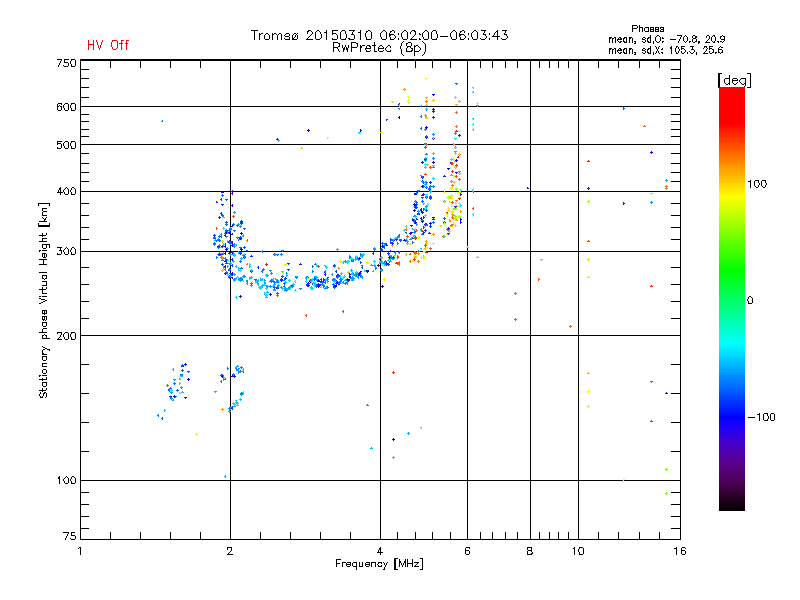Image resolution: width=800 pixels, height=600 pixels.
Task: Click the x-axis tick label '6'
Action: tap(467, 551)
